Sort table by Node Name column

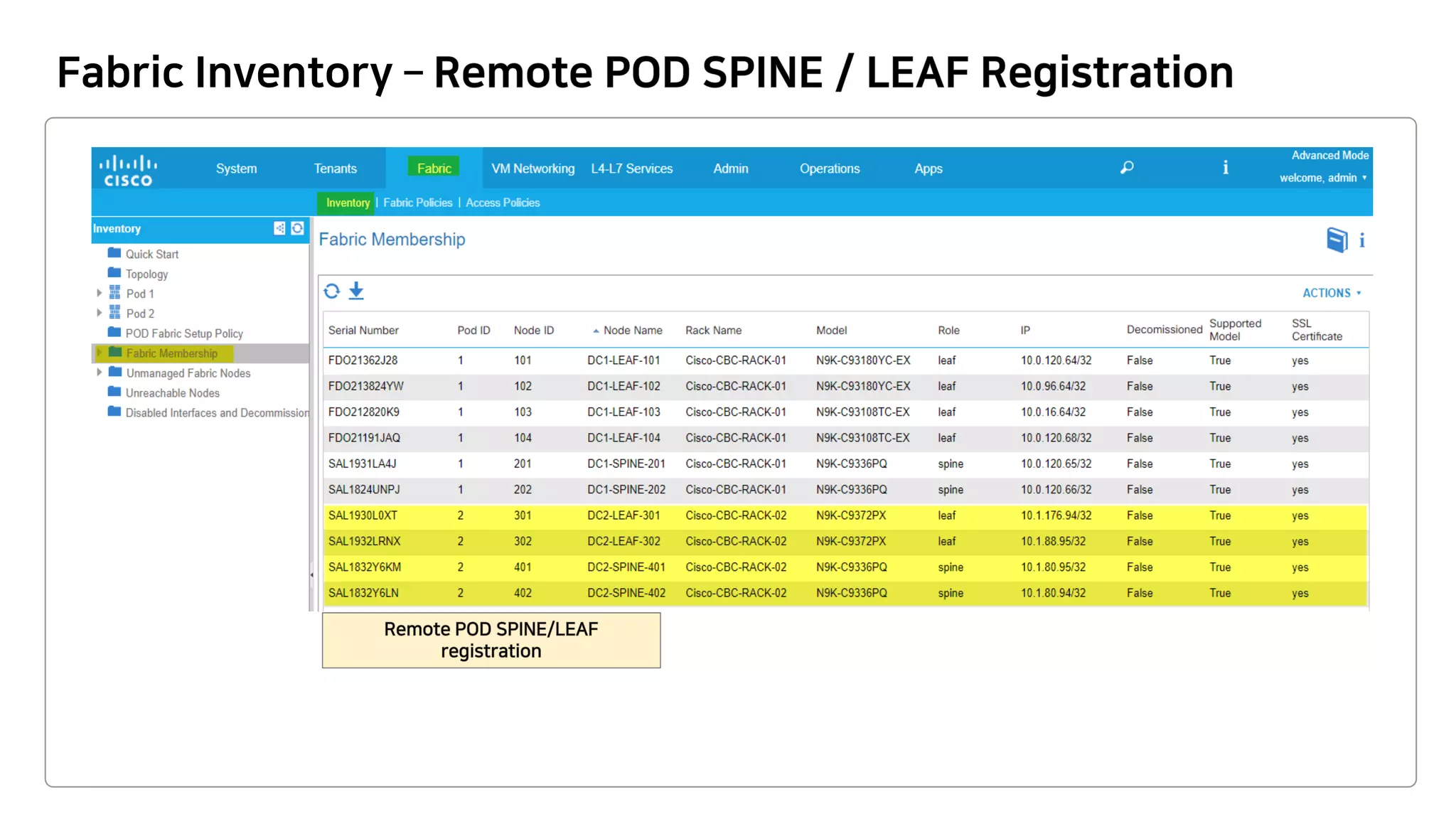point(632,330)
